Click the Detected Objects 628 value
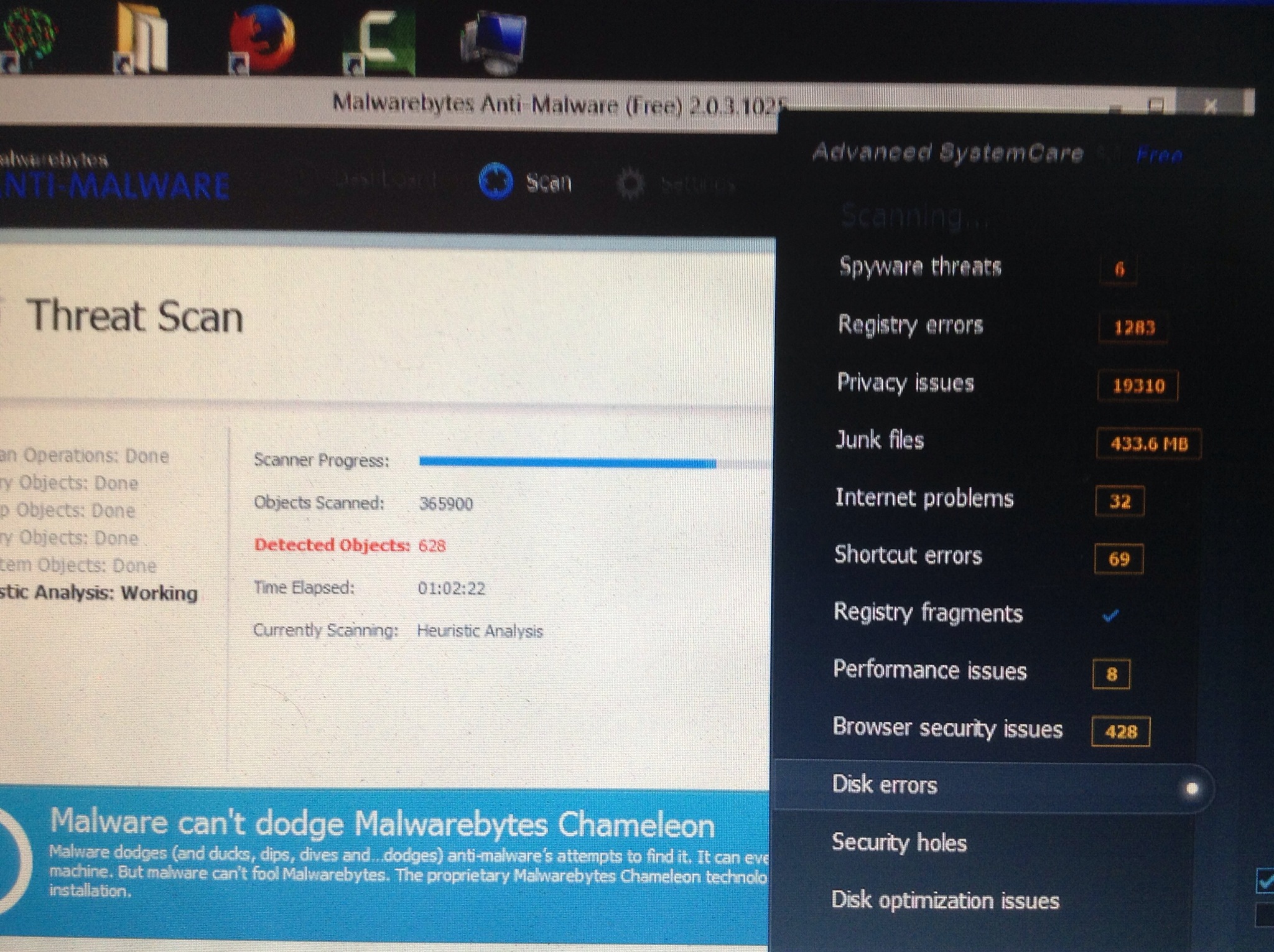The image size is (1274, 952). [432, 546]
